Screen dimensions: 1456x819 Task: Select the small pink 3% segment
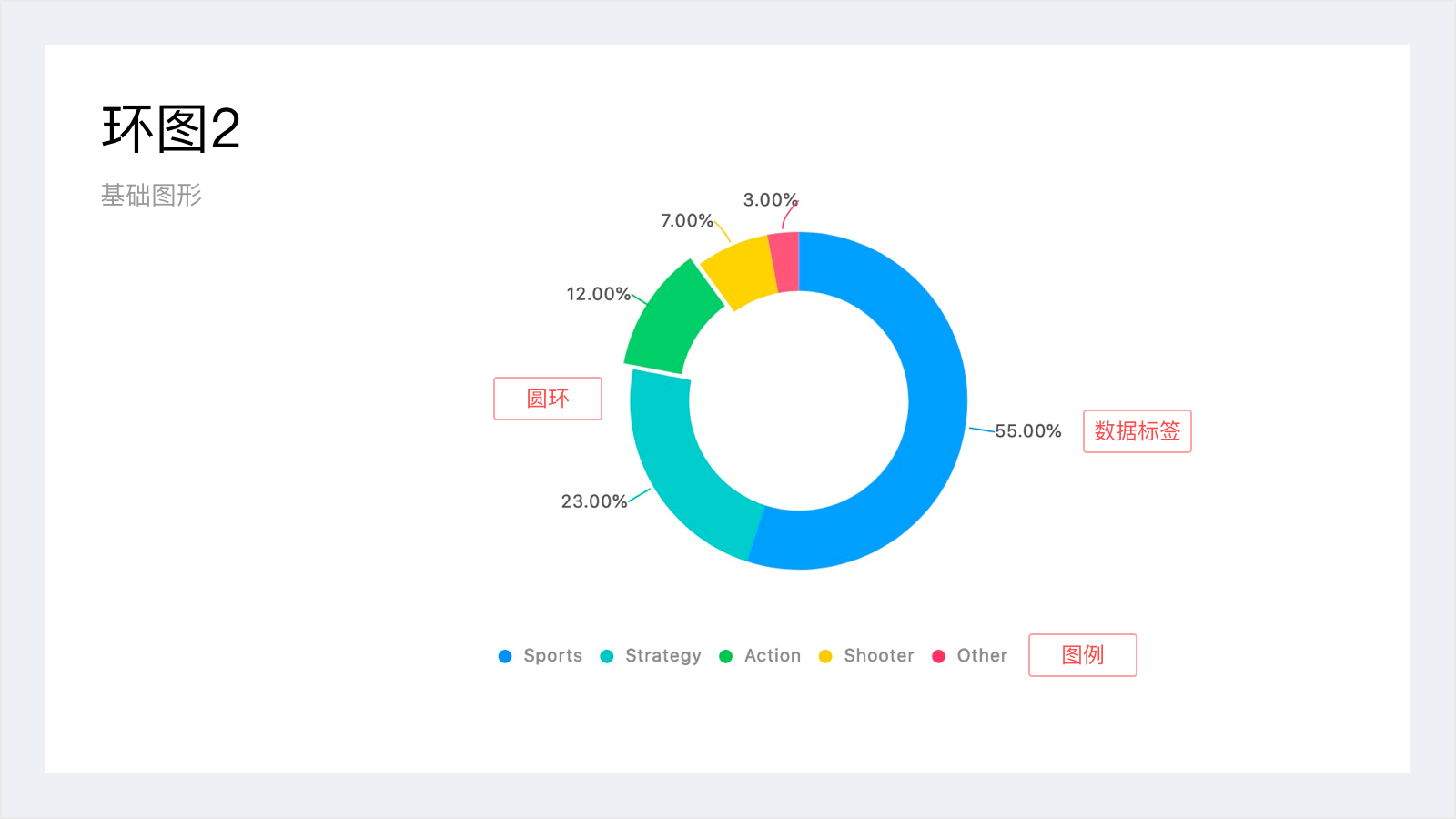pos(784,262)
